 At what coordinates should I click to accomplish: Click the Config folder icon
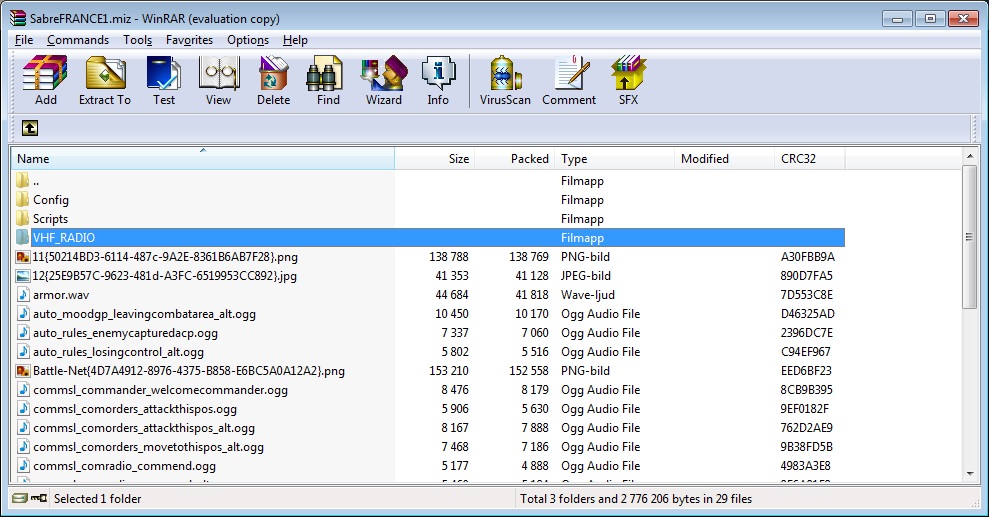click(23, 199)
